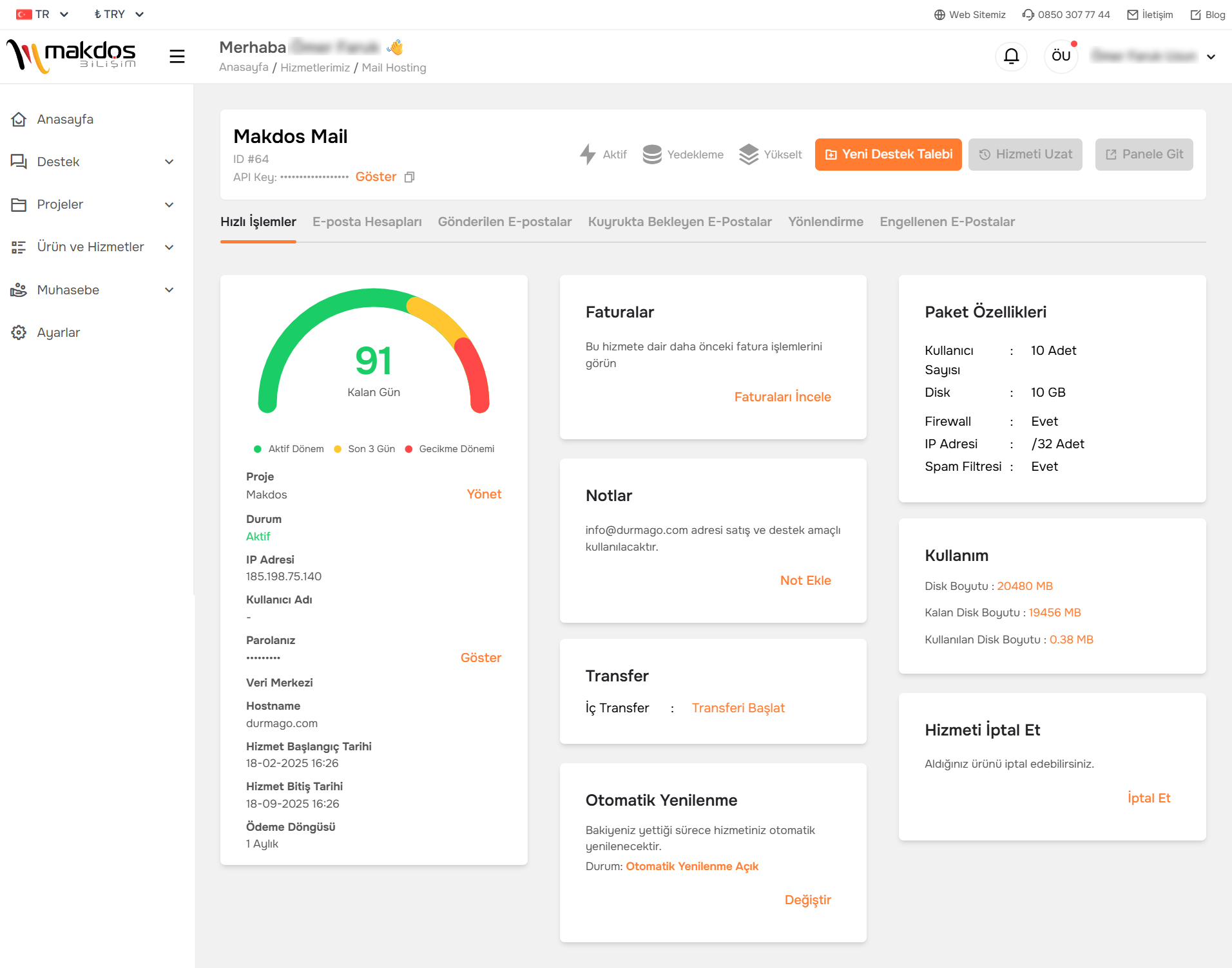This screenshot has width=1232, height=968.
Task: Click the IP address 185.198.75.140
Action: [284, 576]
